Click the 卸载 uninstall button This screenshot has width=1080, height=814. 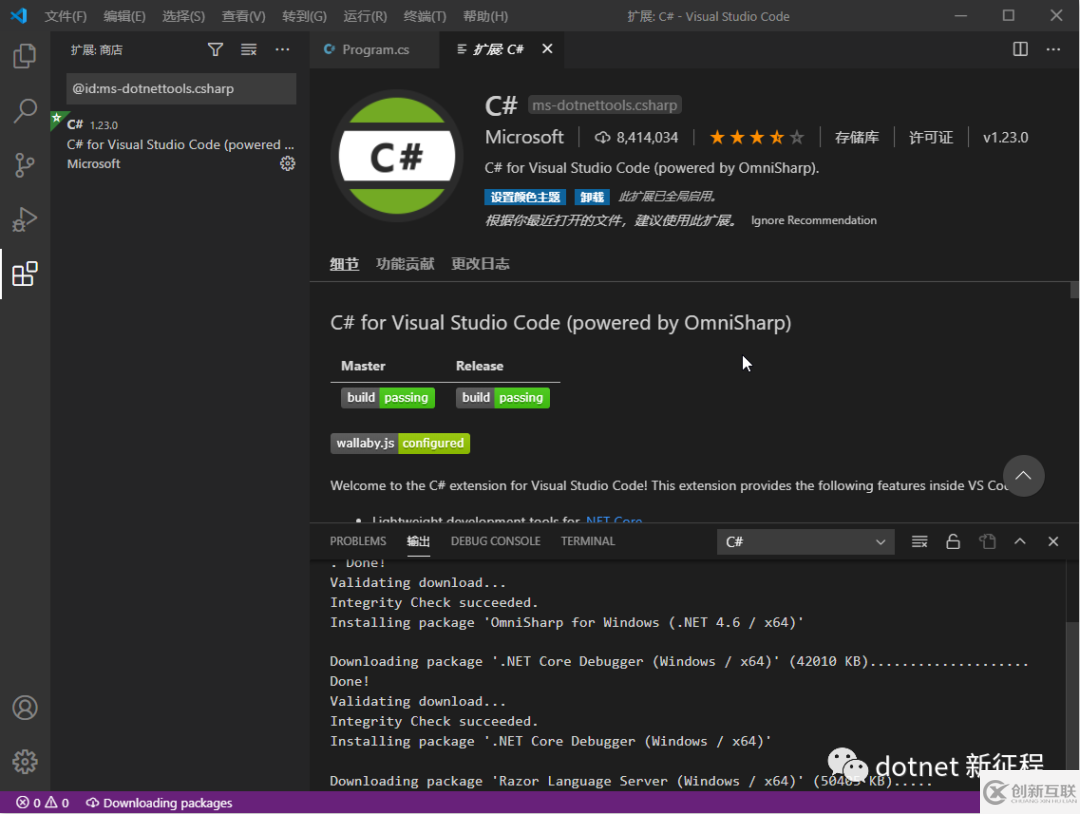593,197
